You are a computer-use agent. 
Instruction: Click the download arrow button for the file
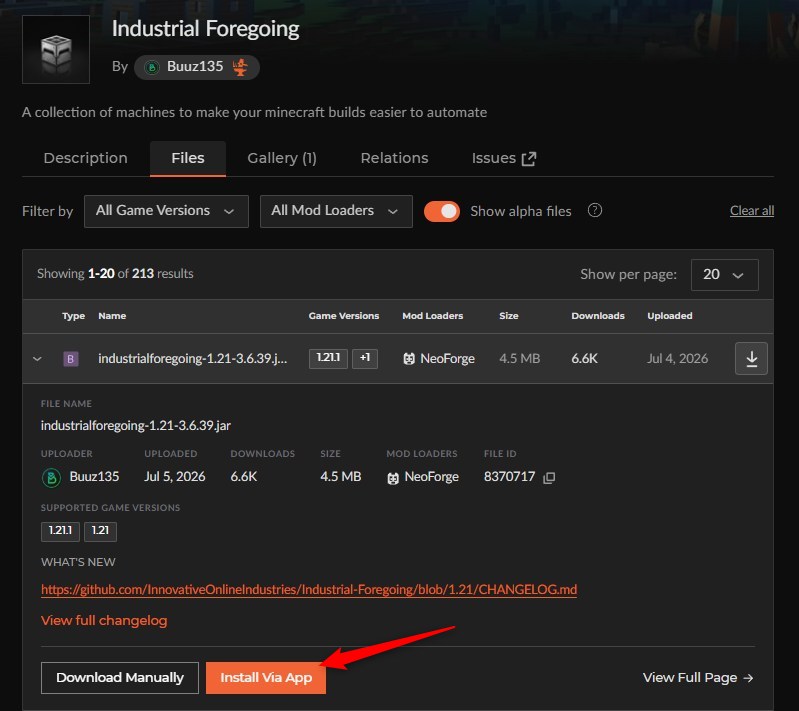(751, 359)
